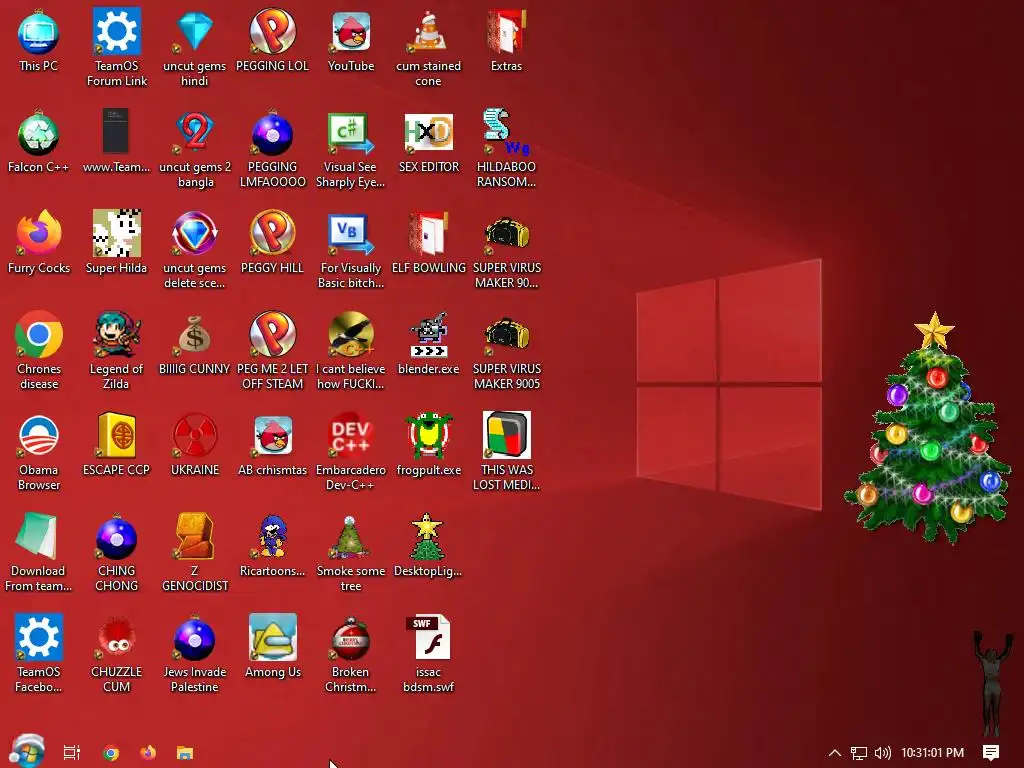Screen dimensions: 1024x768
Task: Open the Extras folder icon
Action: (x=506, y=40)
